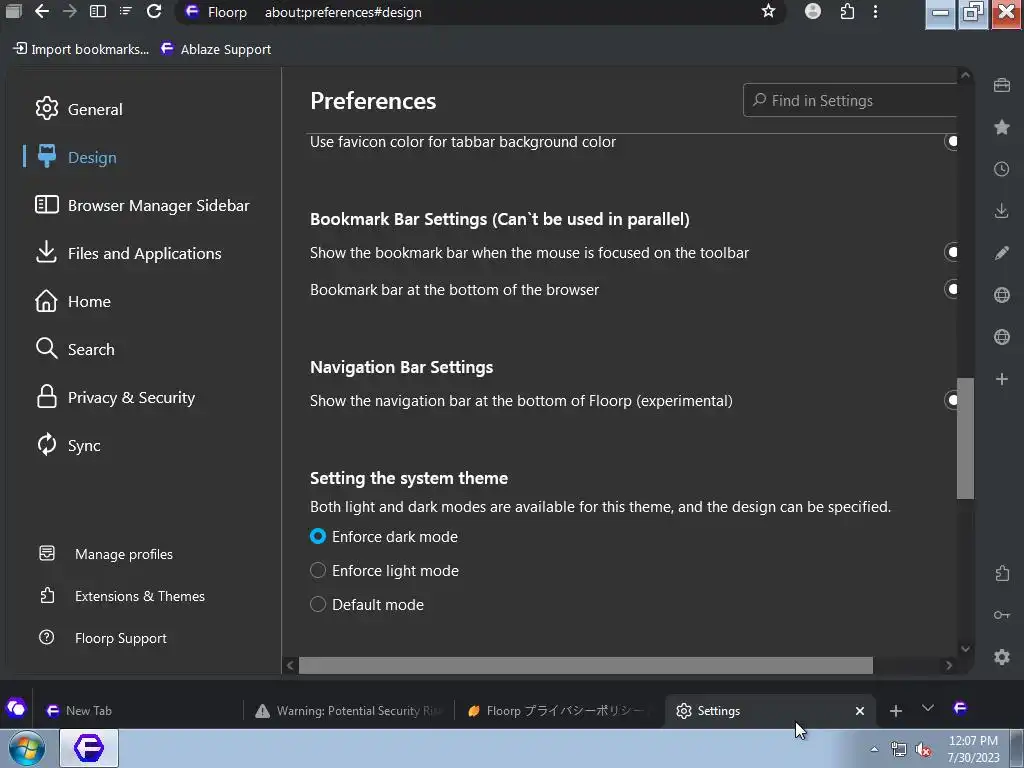Viewport: 1024px width, 768px height.
Task: Open history clock in right sidebar
Action: point(1002,169)
